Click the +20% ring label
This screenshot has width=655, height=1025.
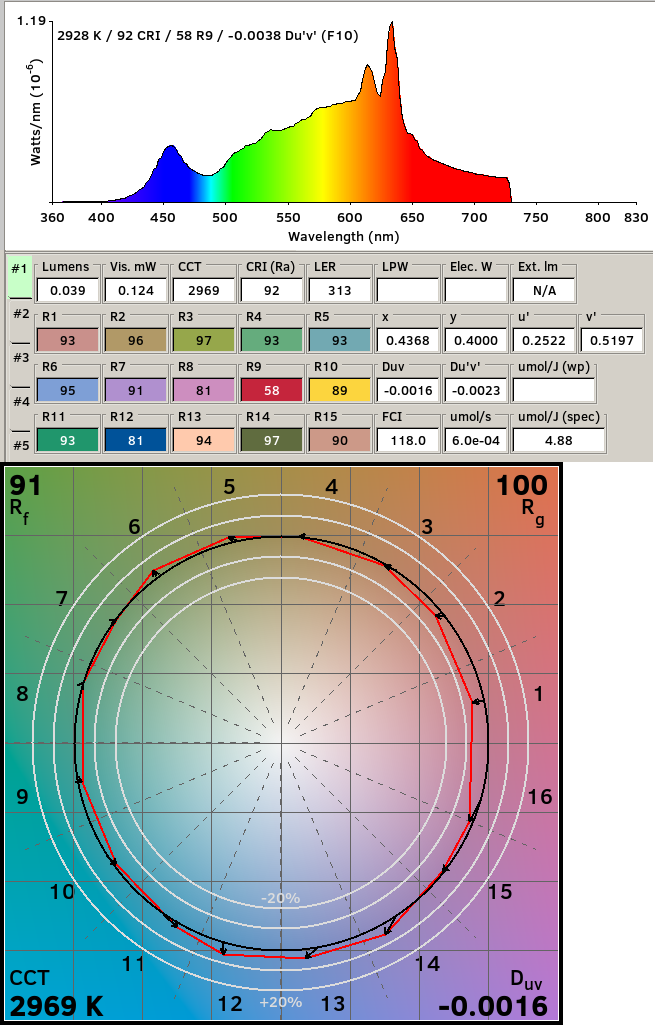pos(280,1002)
